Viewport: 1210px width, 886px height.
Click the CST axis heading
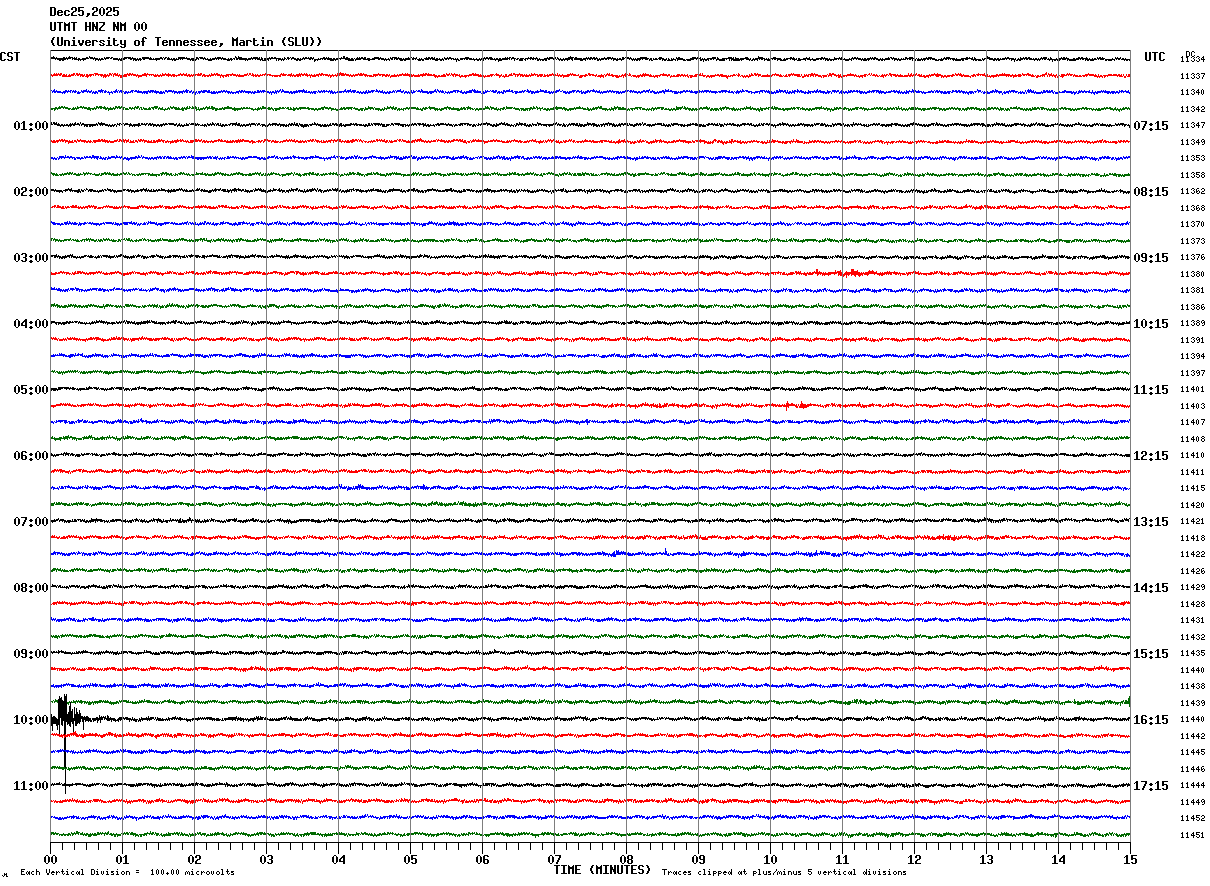(x=10, y=57)
